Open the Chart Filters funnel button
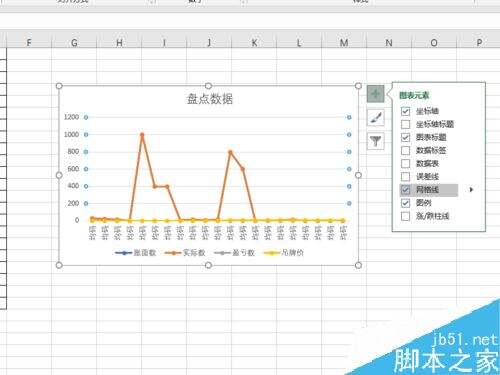 pos(376,141)
